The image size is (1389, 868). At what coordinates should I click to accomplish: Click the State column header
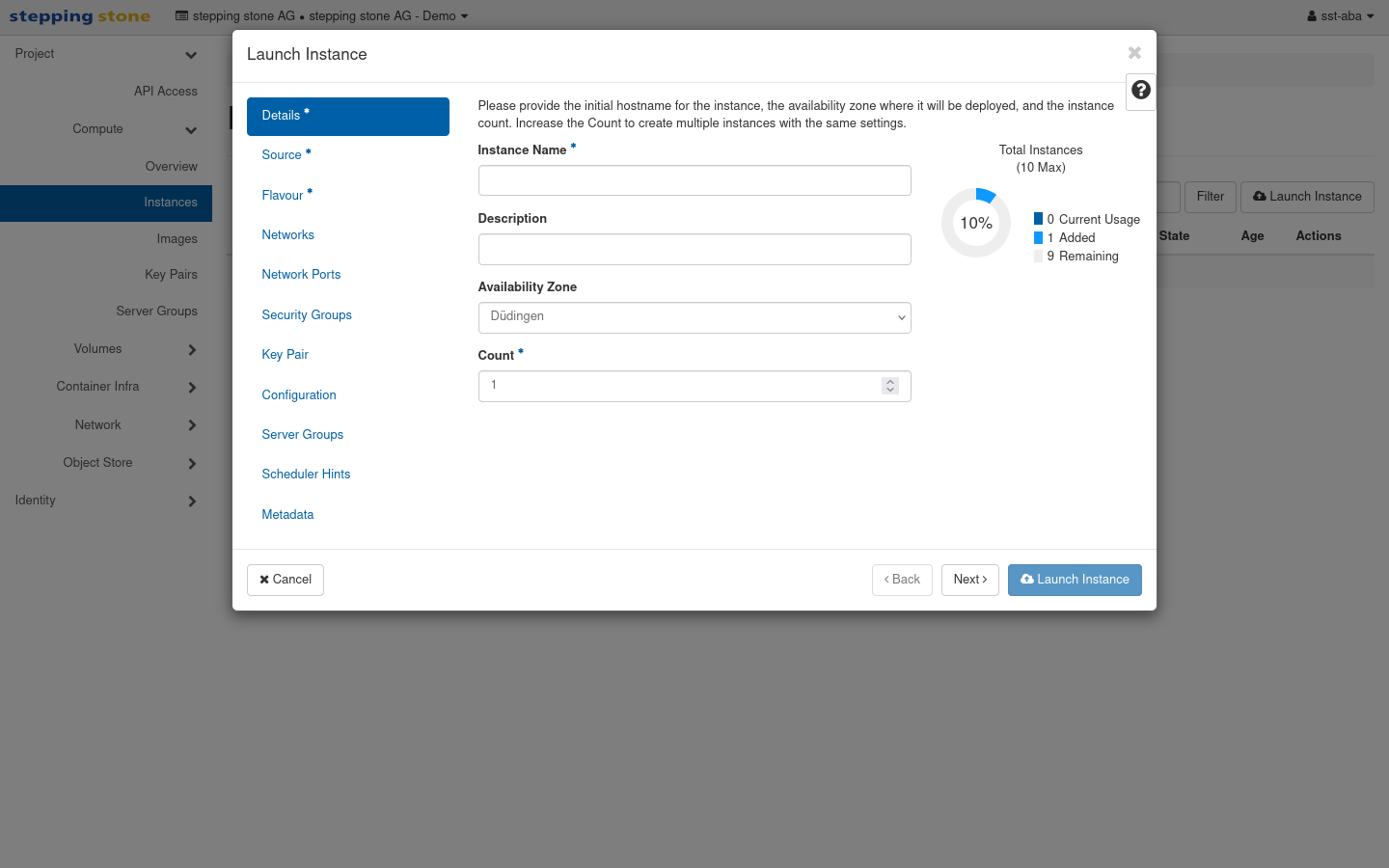1174,236
